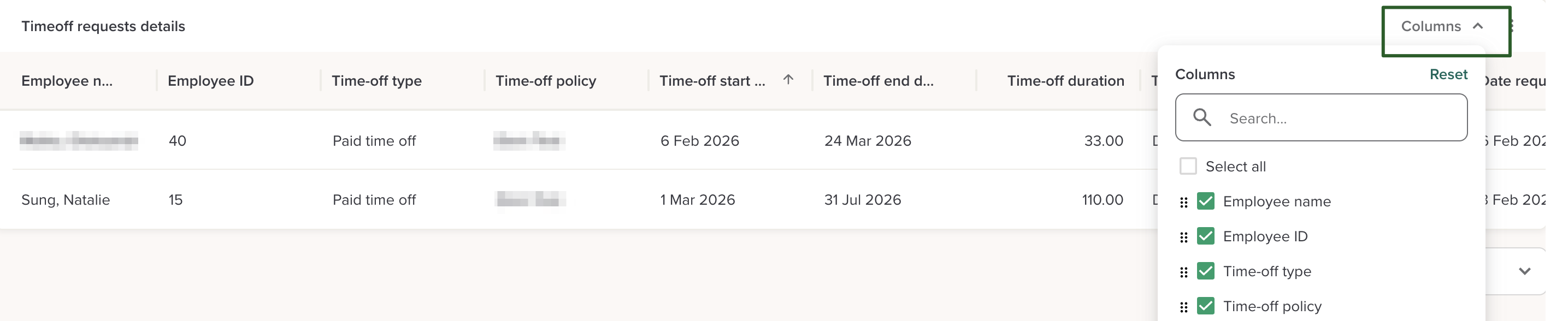Grab the drag handle beside Time-off policy
Viewport: 1568px width, 321px height.
coord(1183,307)
